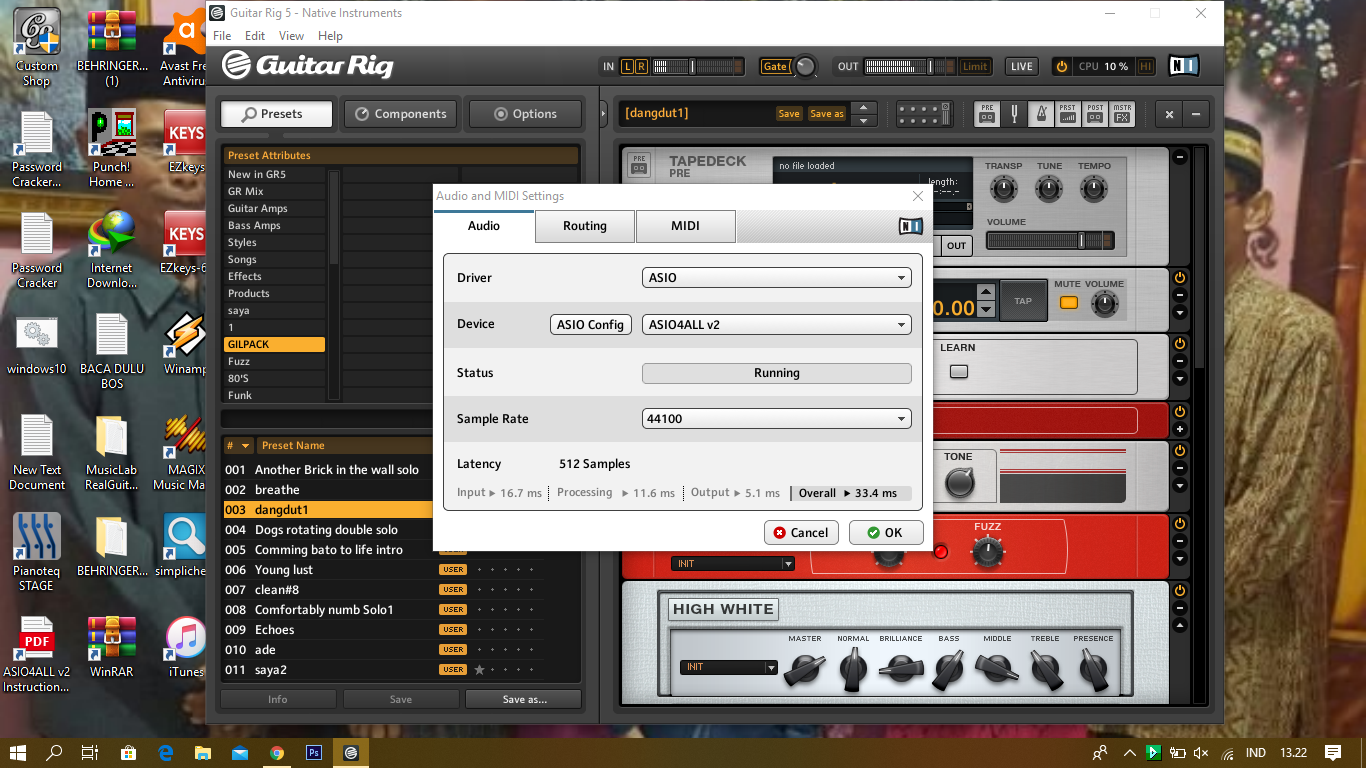The width and height of the screenshot is (1366, 768).
Task: Confirm audio settings with OK
Action: (x=885, y=533)
